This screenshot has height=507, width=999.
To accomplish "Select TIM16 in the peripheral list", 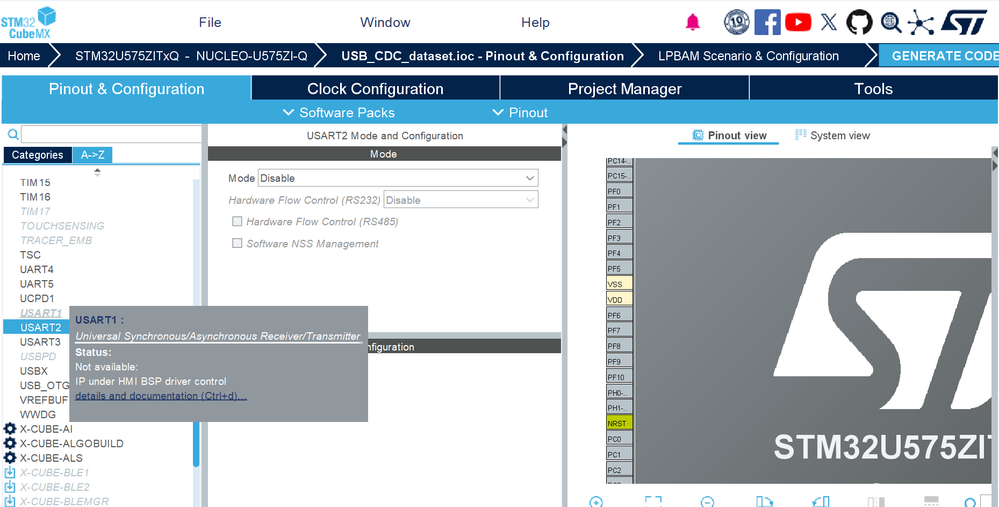I will tap(35, 197).
